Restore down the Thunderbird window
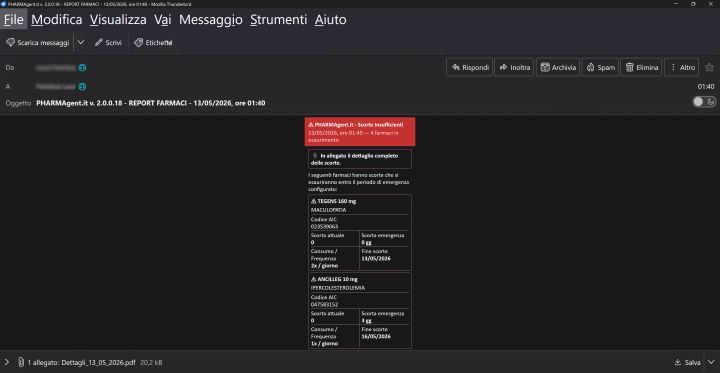720x373 pixels. pyautogui.click(x=693, y=4)
